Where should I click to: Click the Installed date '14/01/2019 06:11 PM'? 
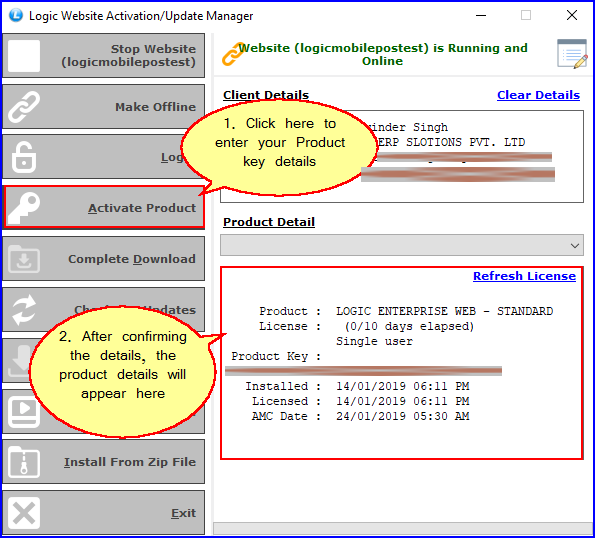(x=403, y=386)
